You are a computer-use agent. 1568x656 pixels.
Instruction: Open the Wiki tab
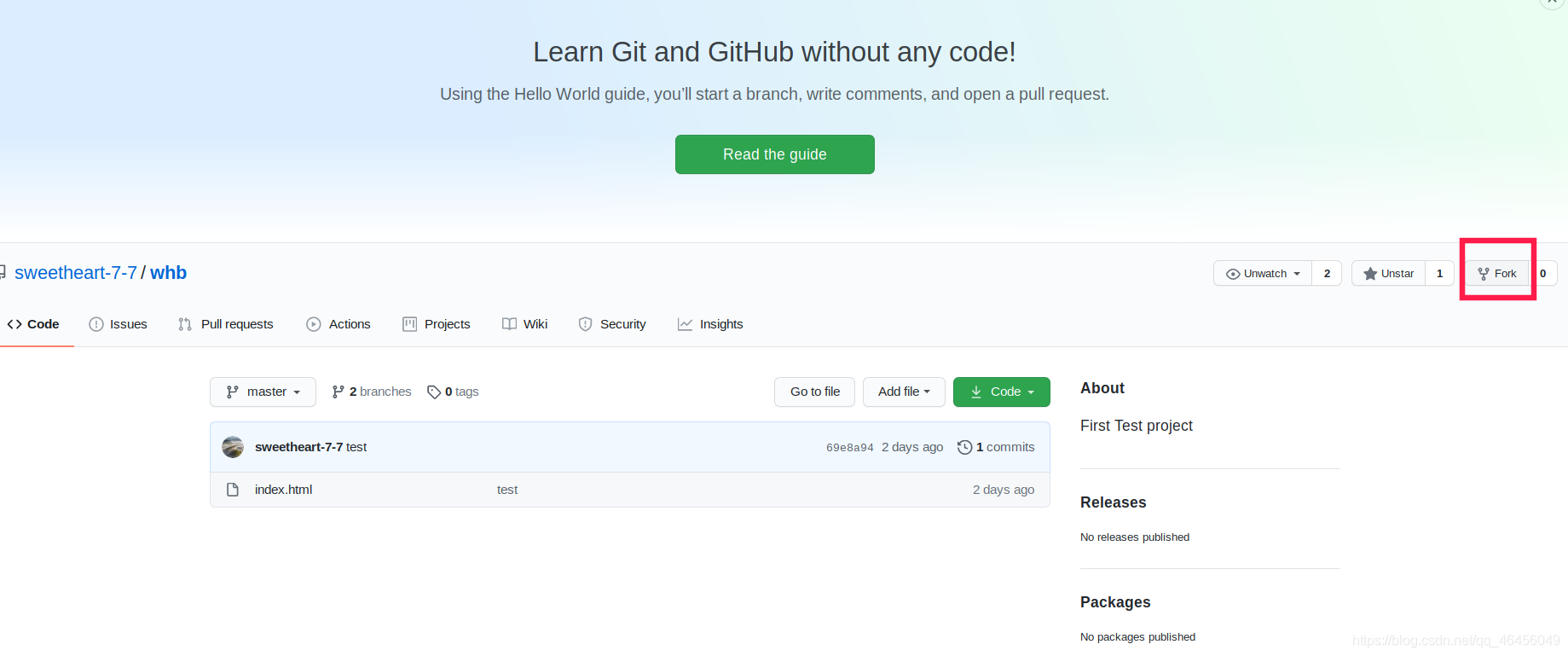click(x=525, y=324)
